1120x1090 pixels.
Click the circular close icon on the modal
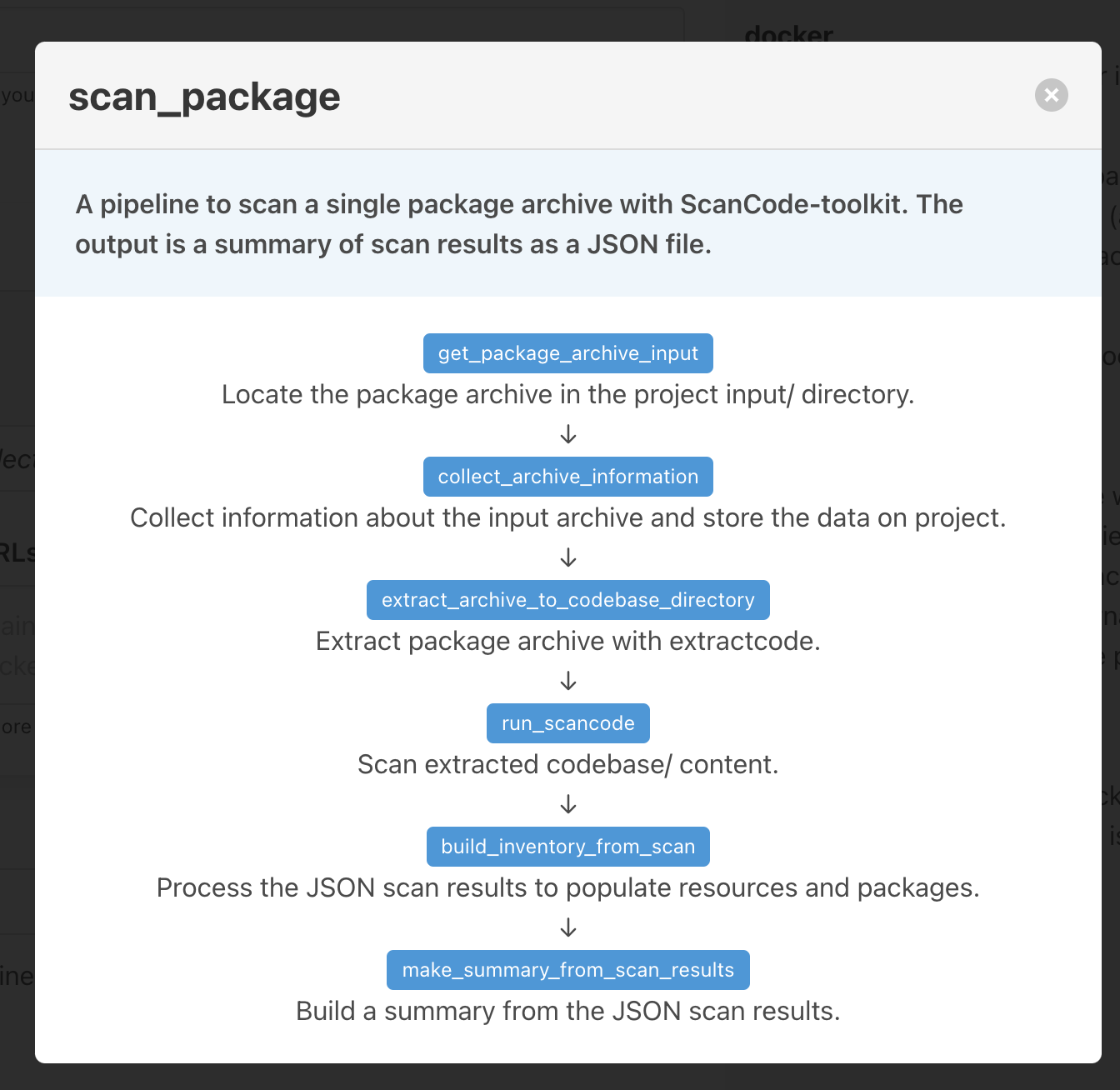tap(1051, 95)
